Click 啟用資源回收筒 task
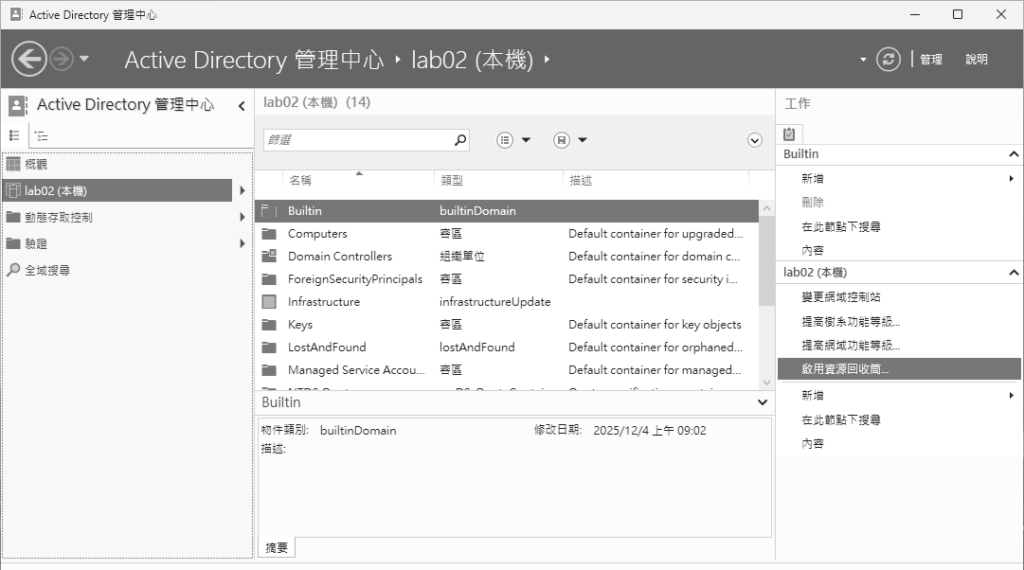Screen dimensions: 1024x570 [899, 369]
